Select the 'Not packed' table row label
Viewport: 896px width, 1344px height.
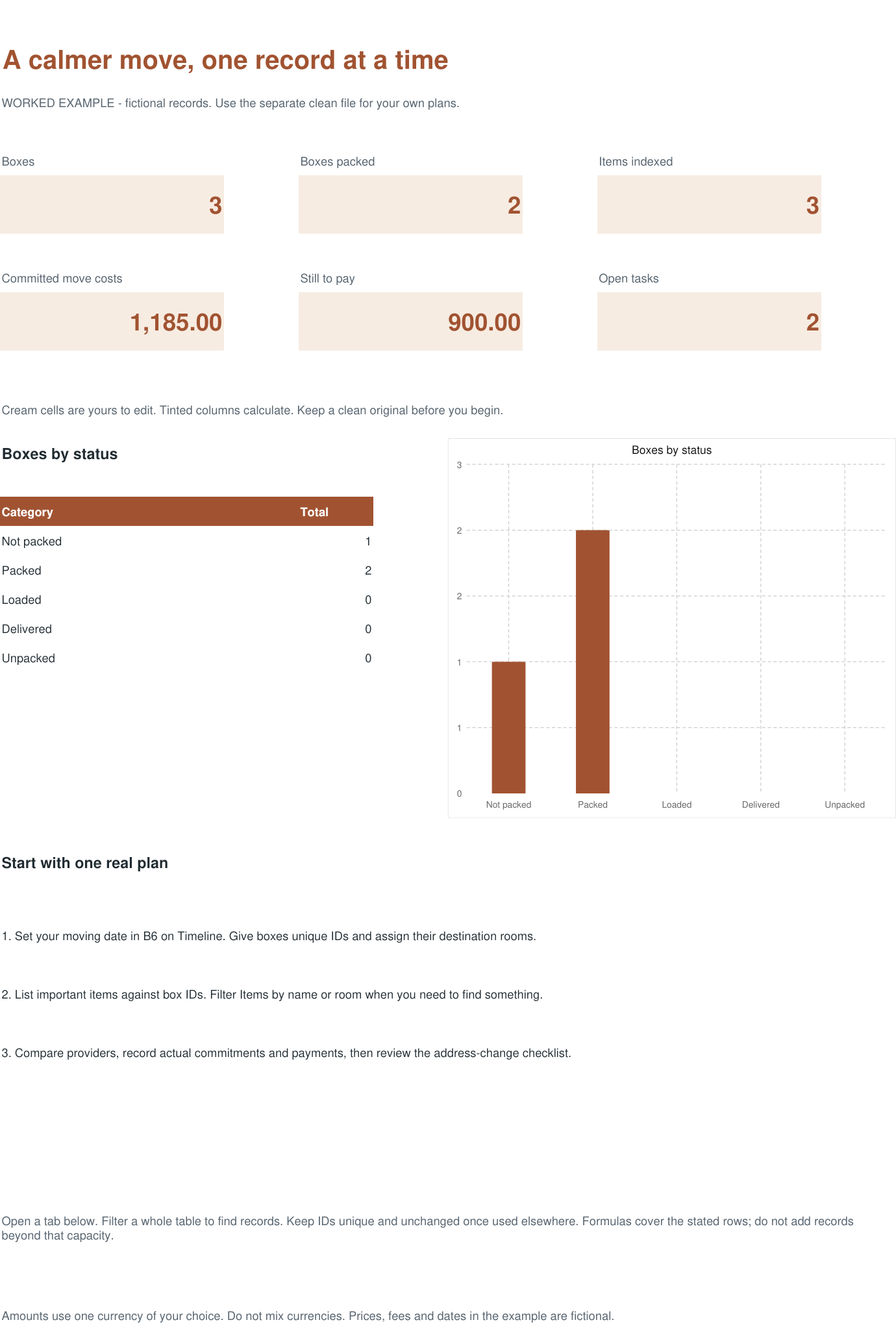32,541
